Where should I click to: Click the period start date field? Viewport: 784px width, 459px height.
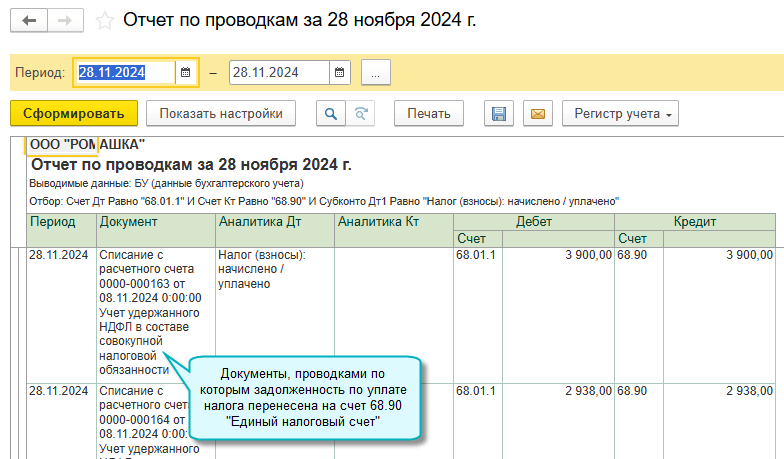pos(126,72)
